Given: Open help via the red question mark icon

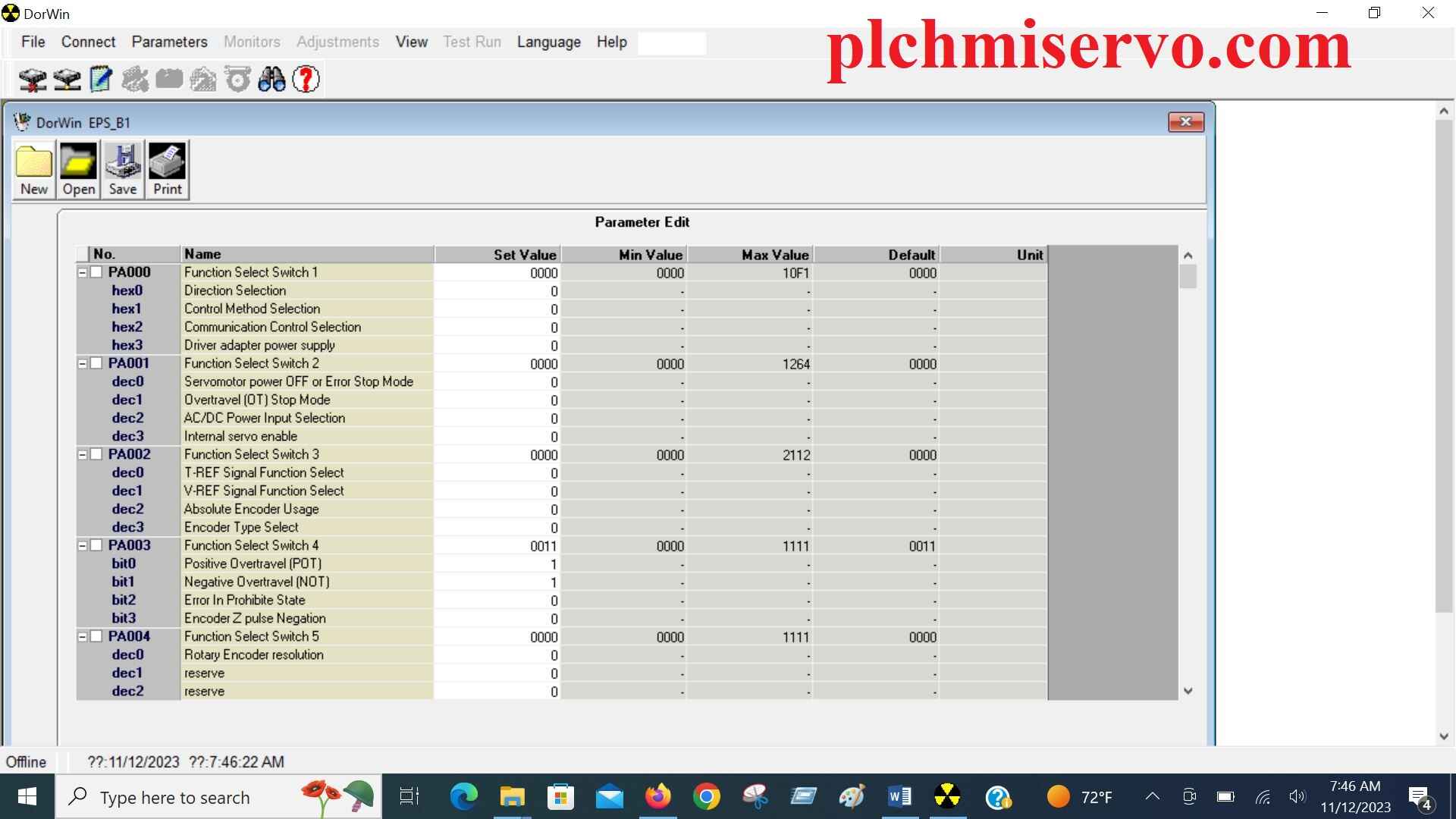Looking at the screenshot, I should tap(306, 79).
